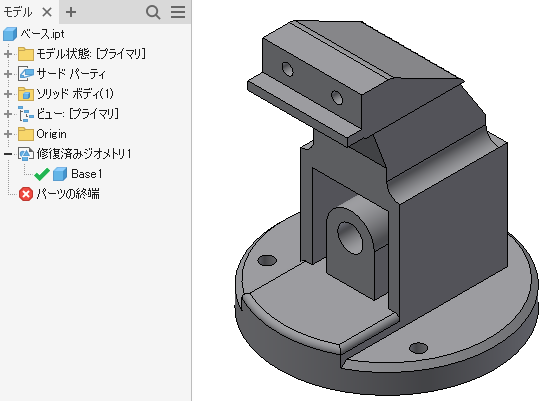
Task: Collapse the 修復済みジオメトリ1 node
Action: click(8, 154)
